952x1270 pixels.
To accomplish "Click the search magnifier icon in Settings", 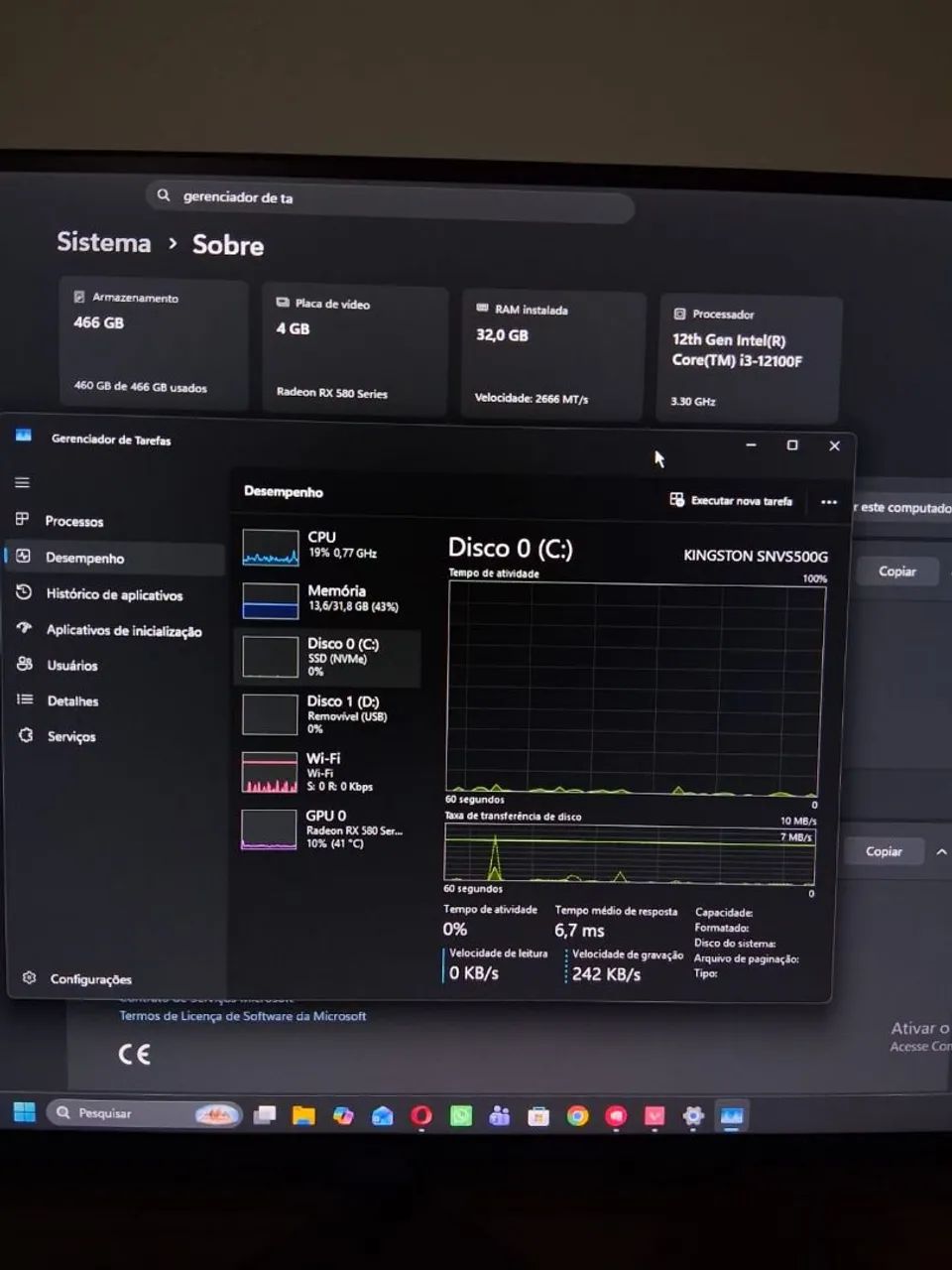I will point(164,195).
